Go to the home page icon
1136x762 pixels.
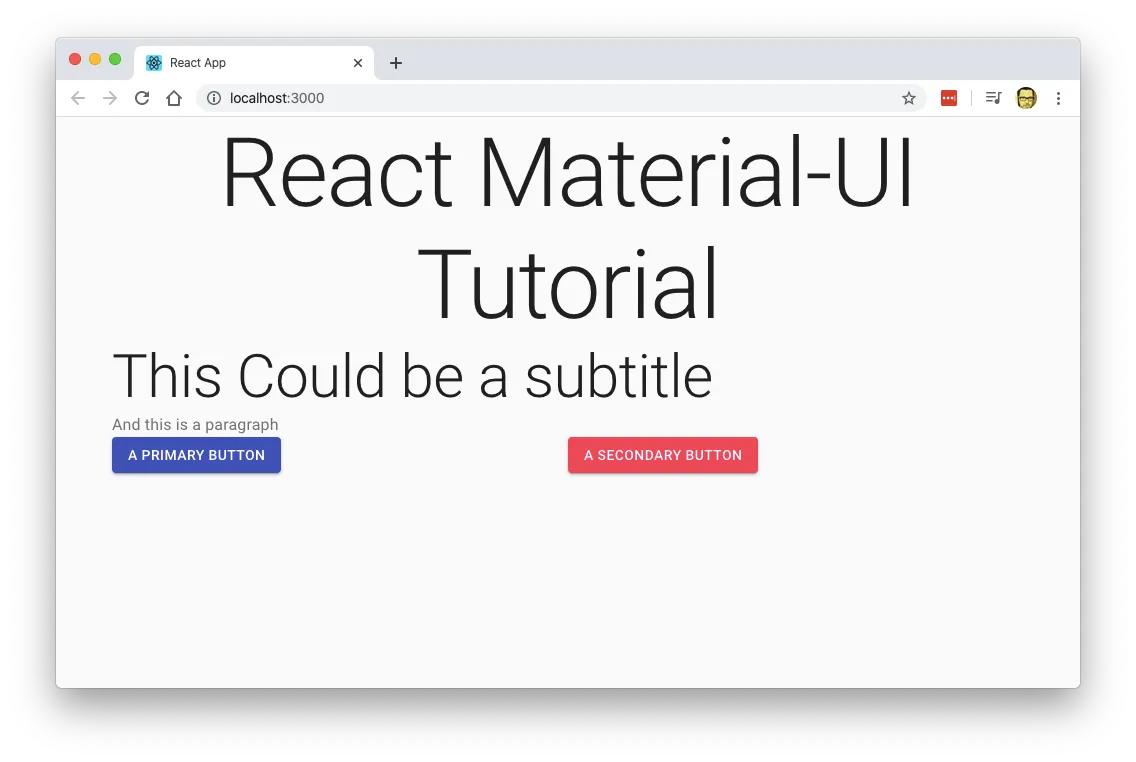pyautogui.click(x=174, y=98)
